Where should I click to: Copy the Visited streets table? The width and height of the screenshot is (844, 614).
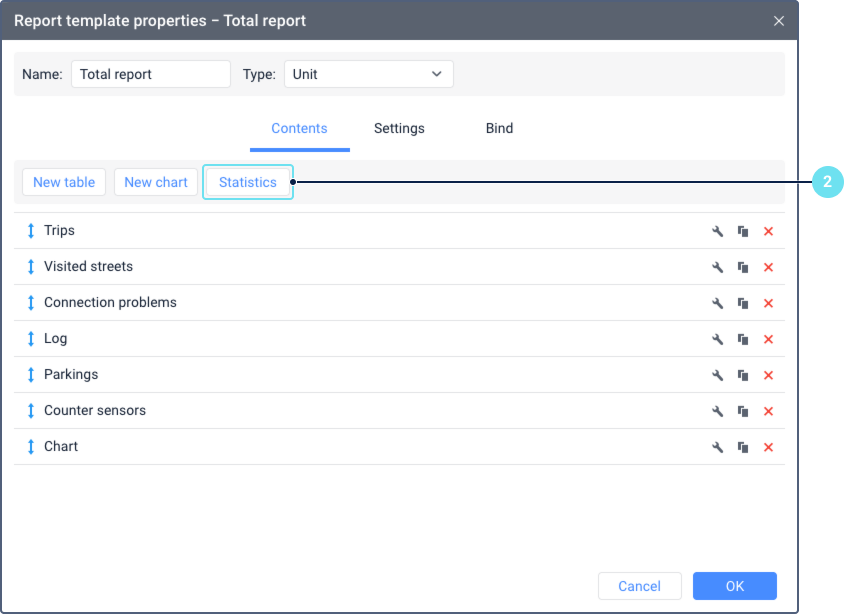click(743, 267)
